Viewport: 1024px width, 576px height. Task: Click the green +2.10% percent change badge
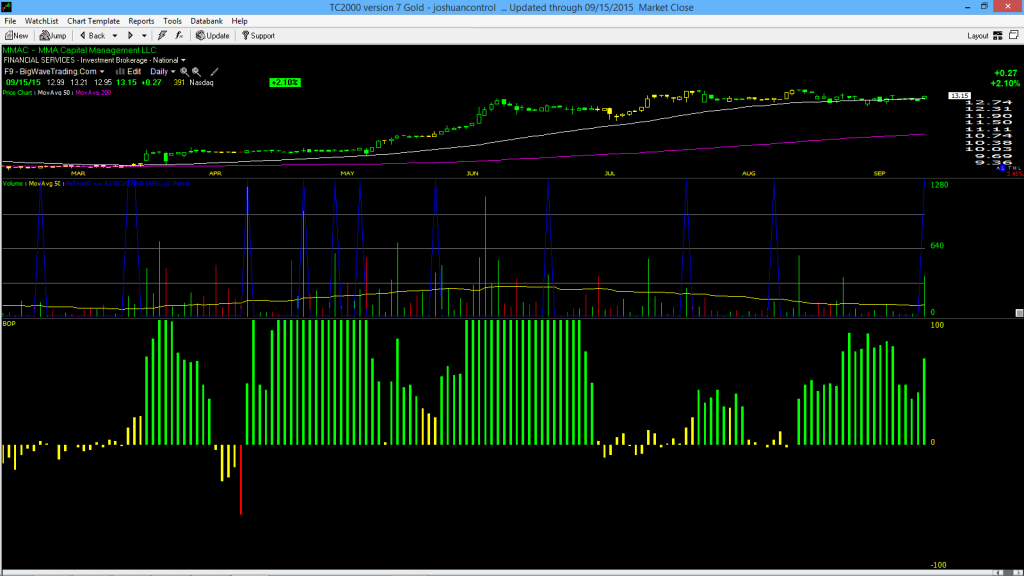(x=285, y=82)
